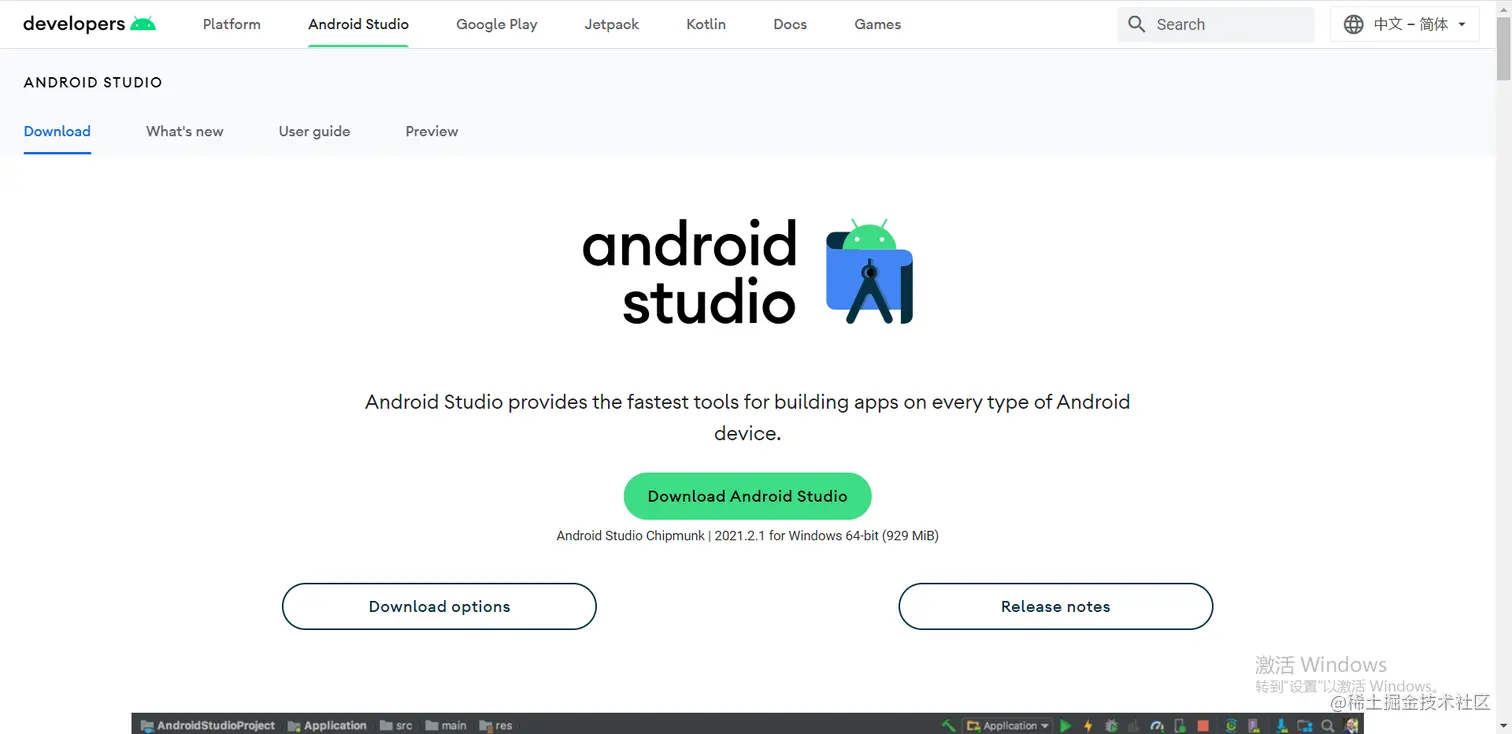Click the Android developers logo
Viewport: 1512px width, 734px height.
pos(89,24)
